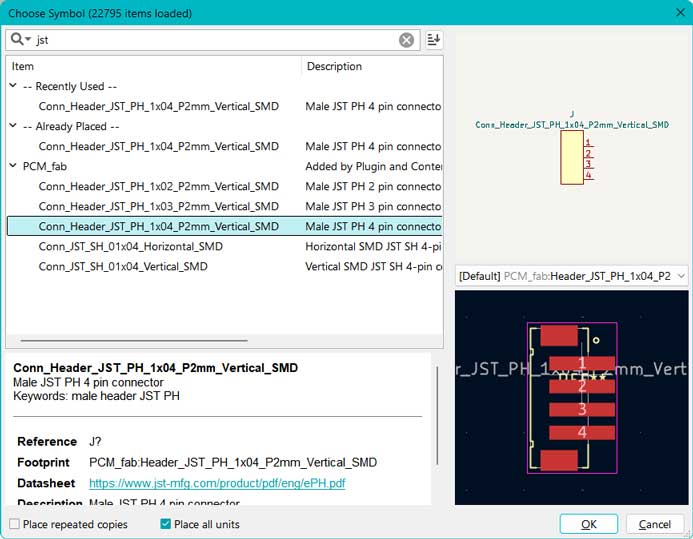Click the -- Recently Used -- label
The image size is (693, 539).
(x=70, y=86)
